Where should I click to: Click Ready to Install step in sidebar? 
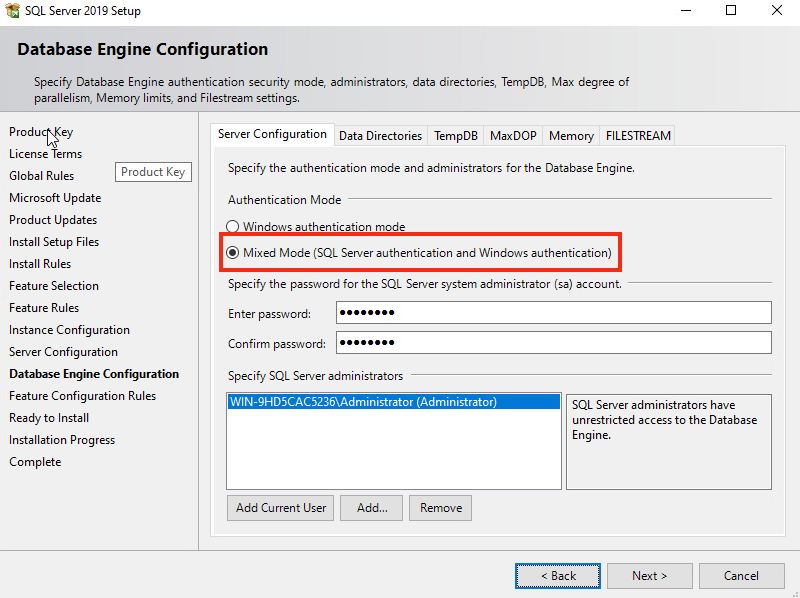[49, 417]
